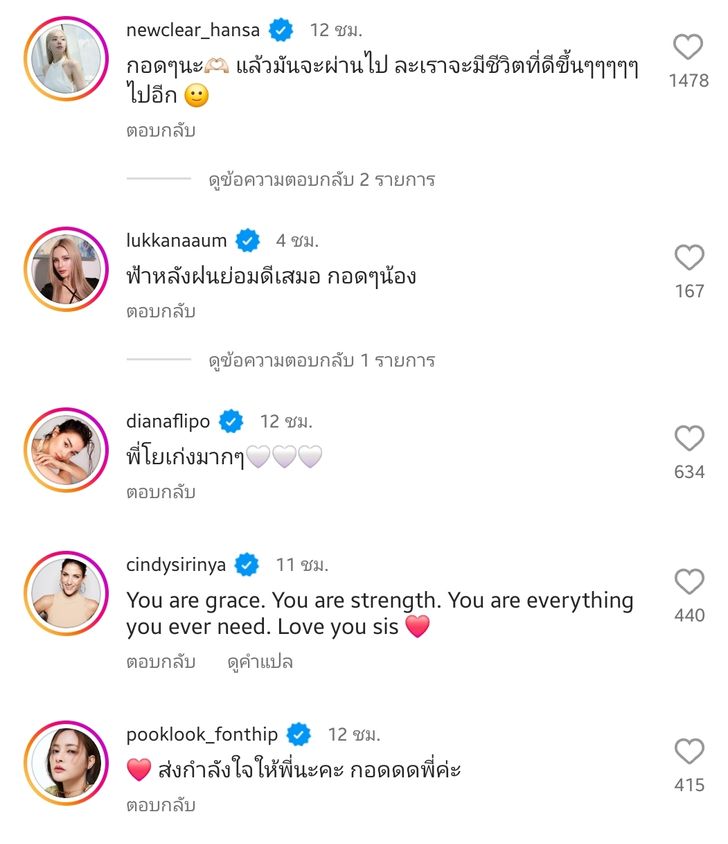
Task: Show the 1 reply under lukkanaaum's comment
Action: (321, 360)
